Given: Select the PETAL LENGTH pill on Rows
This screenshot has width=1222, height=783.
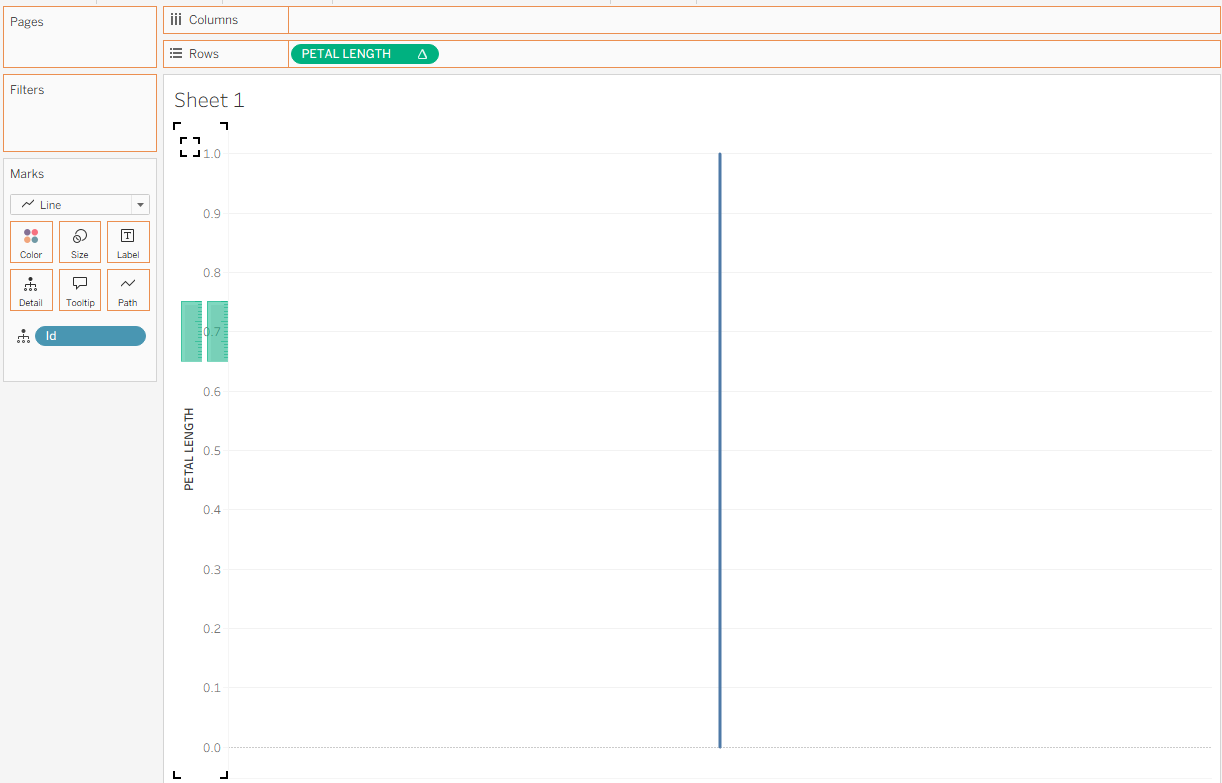Looking at the screenshot, I should click(x=364, y=54).
